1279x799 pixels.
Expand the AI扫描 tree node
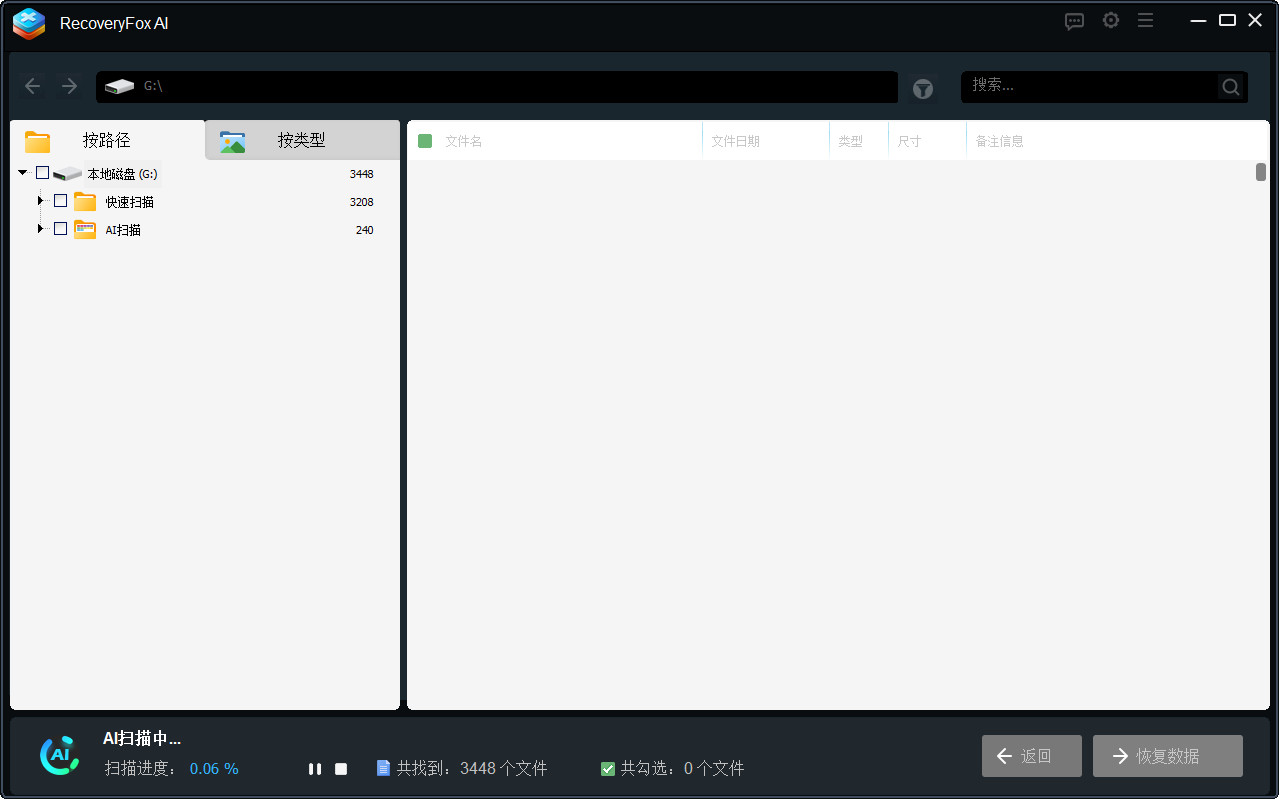coord(40,229)
